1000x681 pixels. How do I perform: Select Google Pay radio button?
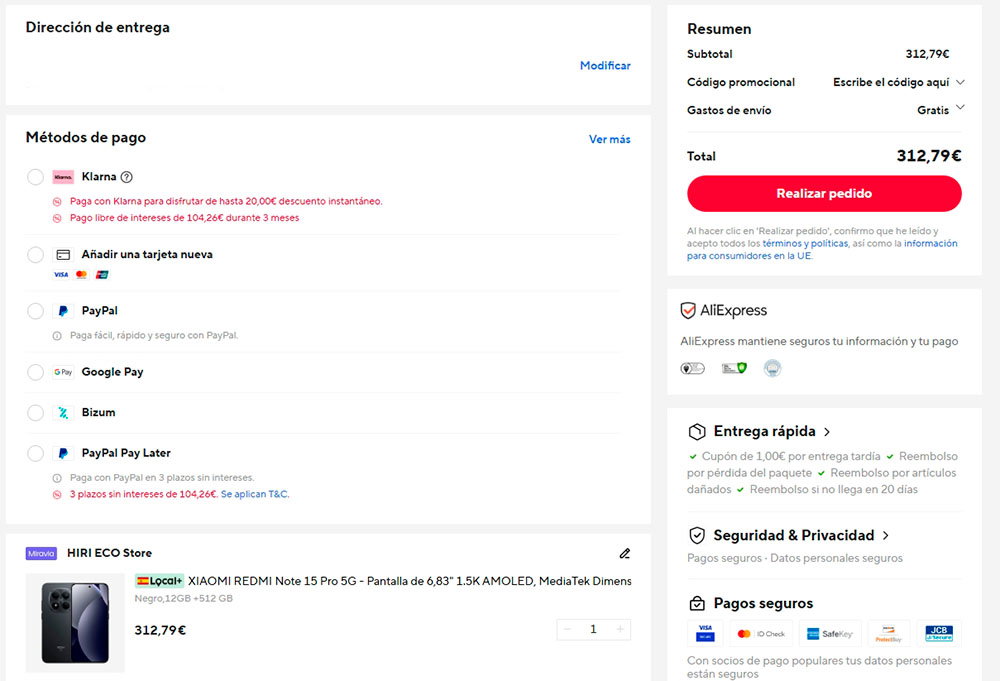[35, 372]
